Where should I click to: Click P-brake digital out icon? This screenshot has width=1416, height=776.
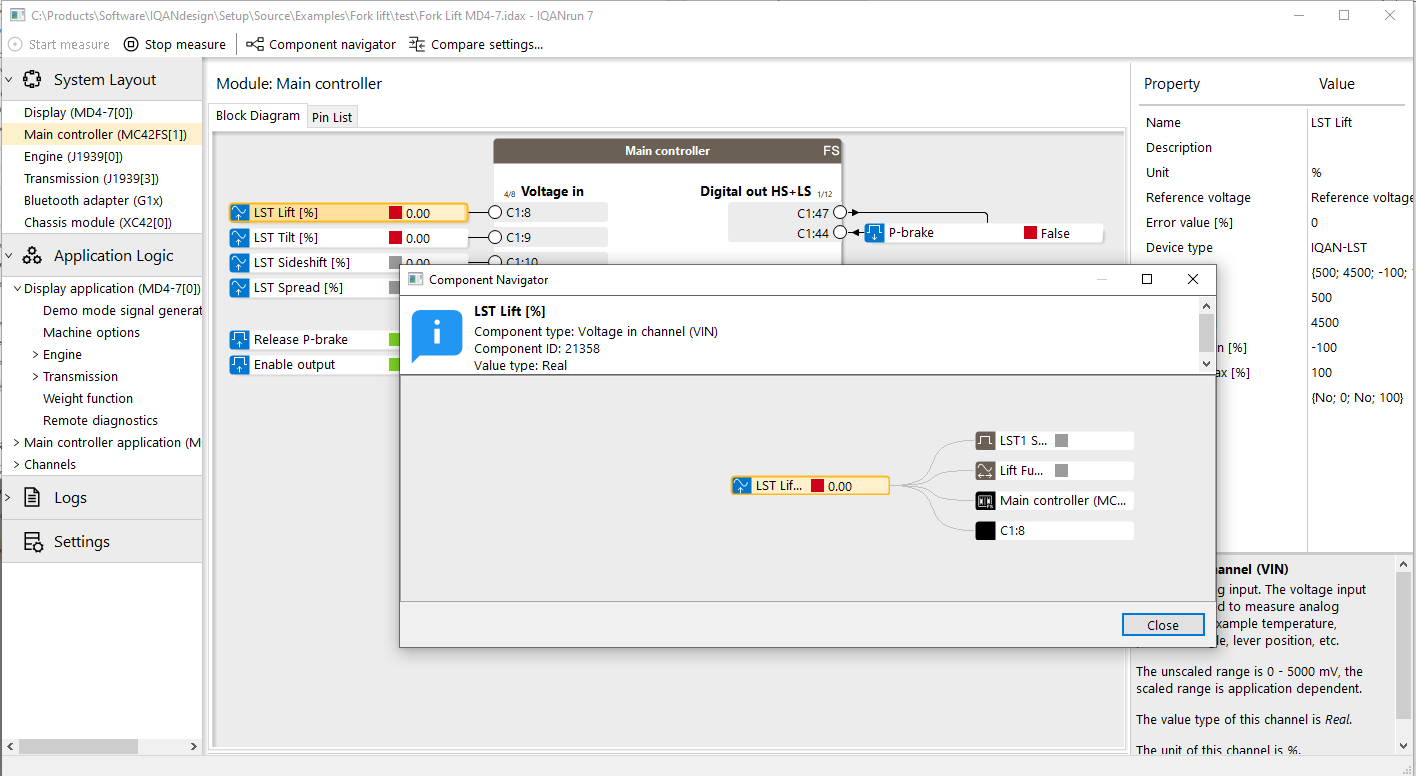(x=875, y=233)
